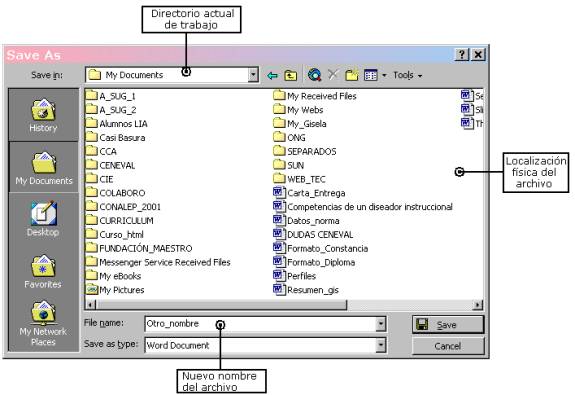Create a new folder icon
This screenshot has width=575, height=395.
(x=352, y=75)
